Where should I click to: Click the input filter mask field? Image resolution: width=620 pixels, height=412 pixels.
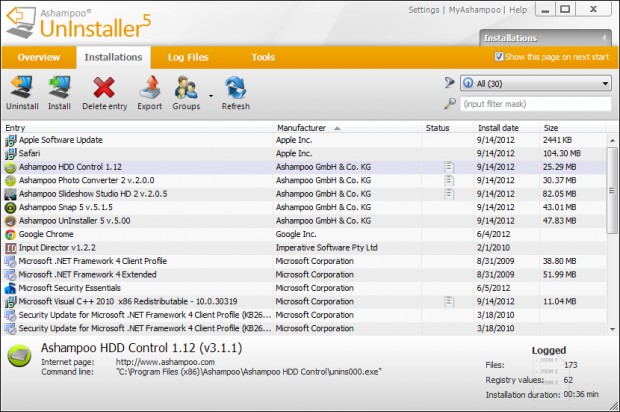pos(535,104)
